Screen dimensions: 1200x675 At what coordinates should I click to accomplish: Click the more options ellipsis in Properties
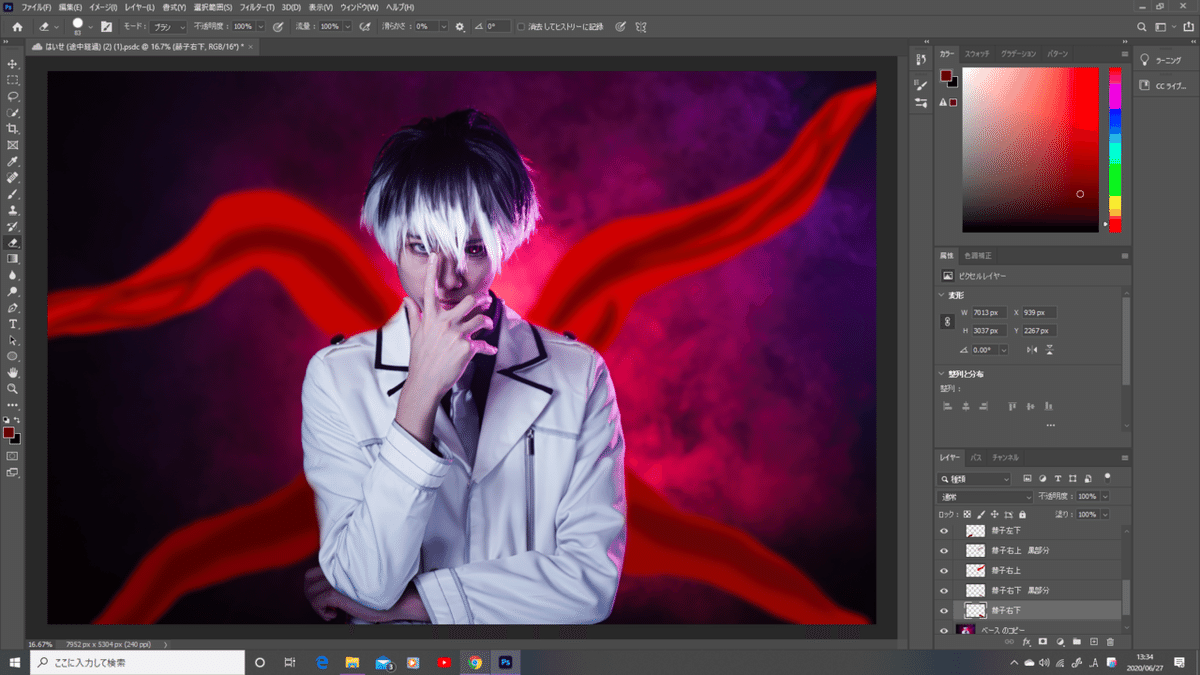1050,426
